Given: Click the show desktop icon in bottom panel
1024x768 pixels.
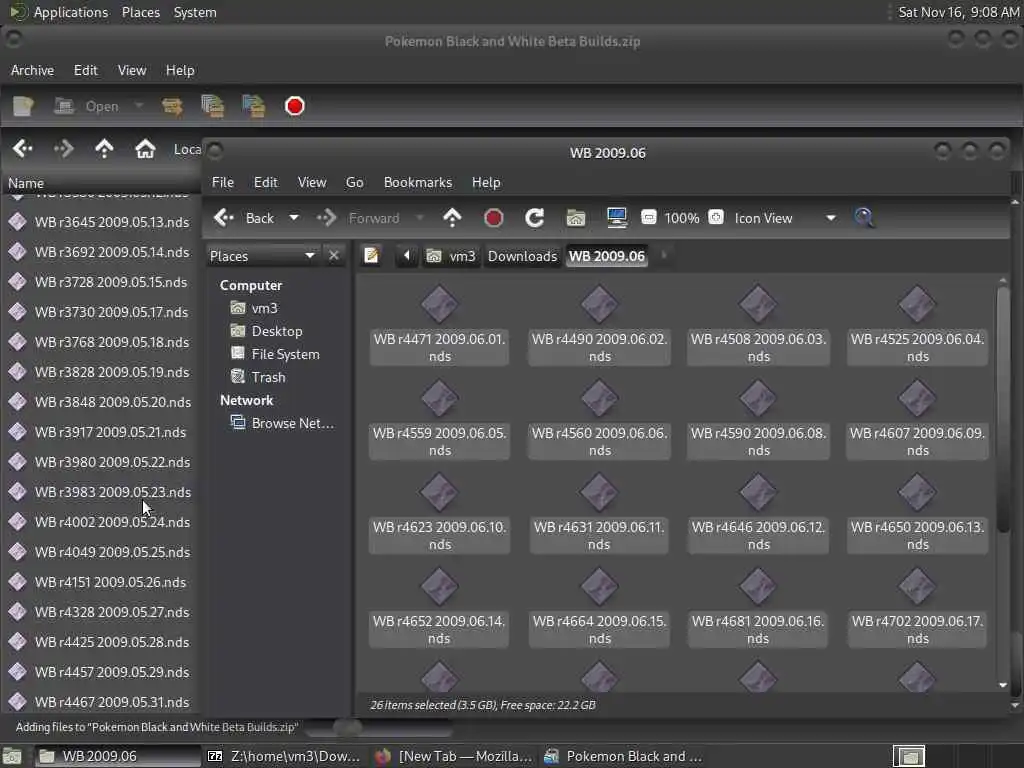Looking at the screenshot, I should pyautogui.click(x=12, y=756).
